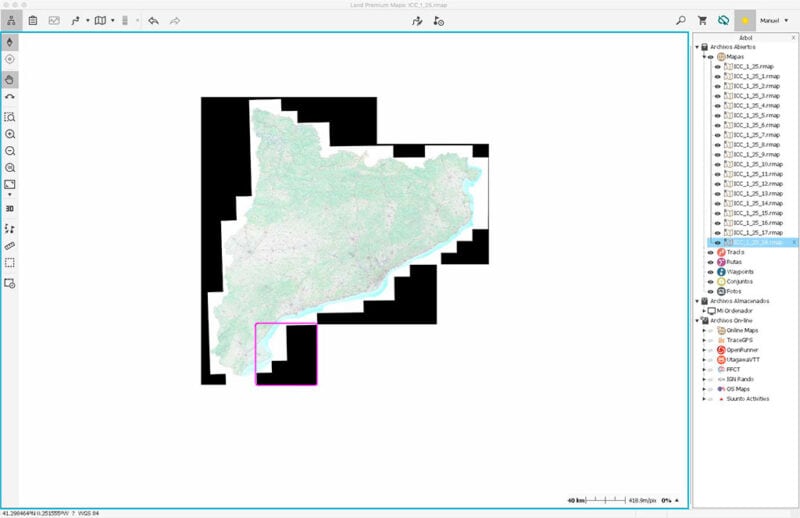
Task: Click the map with clock tool
Action: (x=10, y=283)
